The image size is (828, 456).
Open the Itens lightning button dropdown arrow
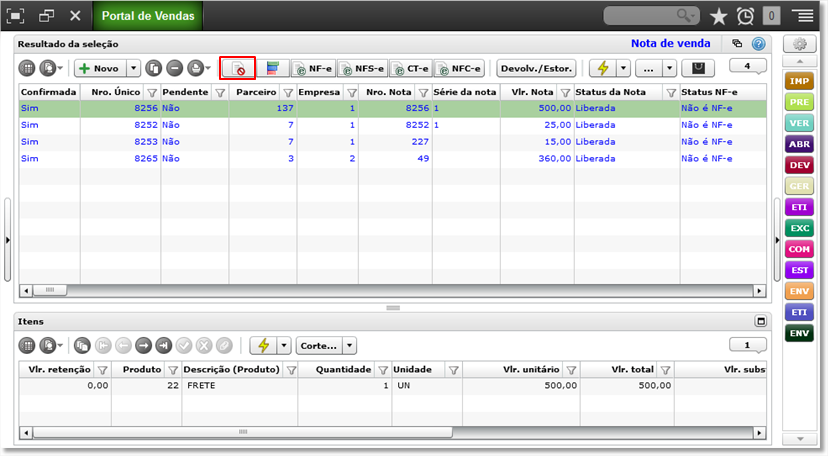click(284, 346)
